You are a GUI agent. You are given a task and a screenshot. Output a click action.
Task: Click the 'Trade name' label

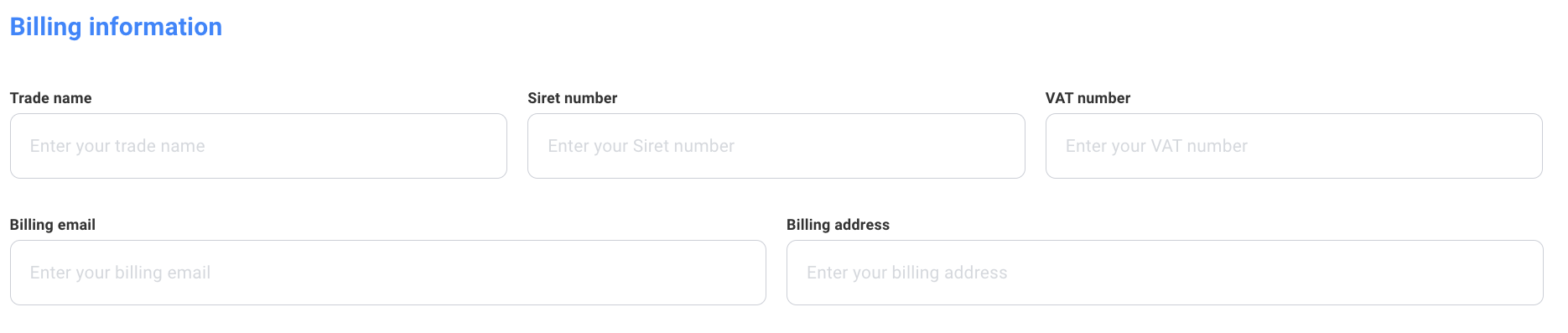(x=50, y=98)
